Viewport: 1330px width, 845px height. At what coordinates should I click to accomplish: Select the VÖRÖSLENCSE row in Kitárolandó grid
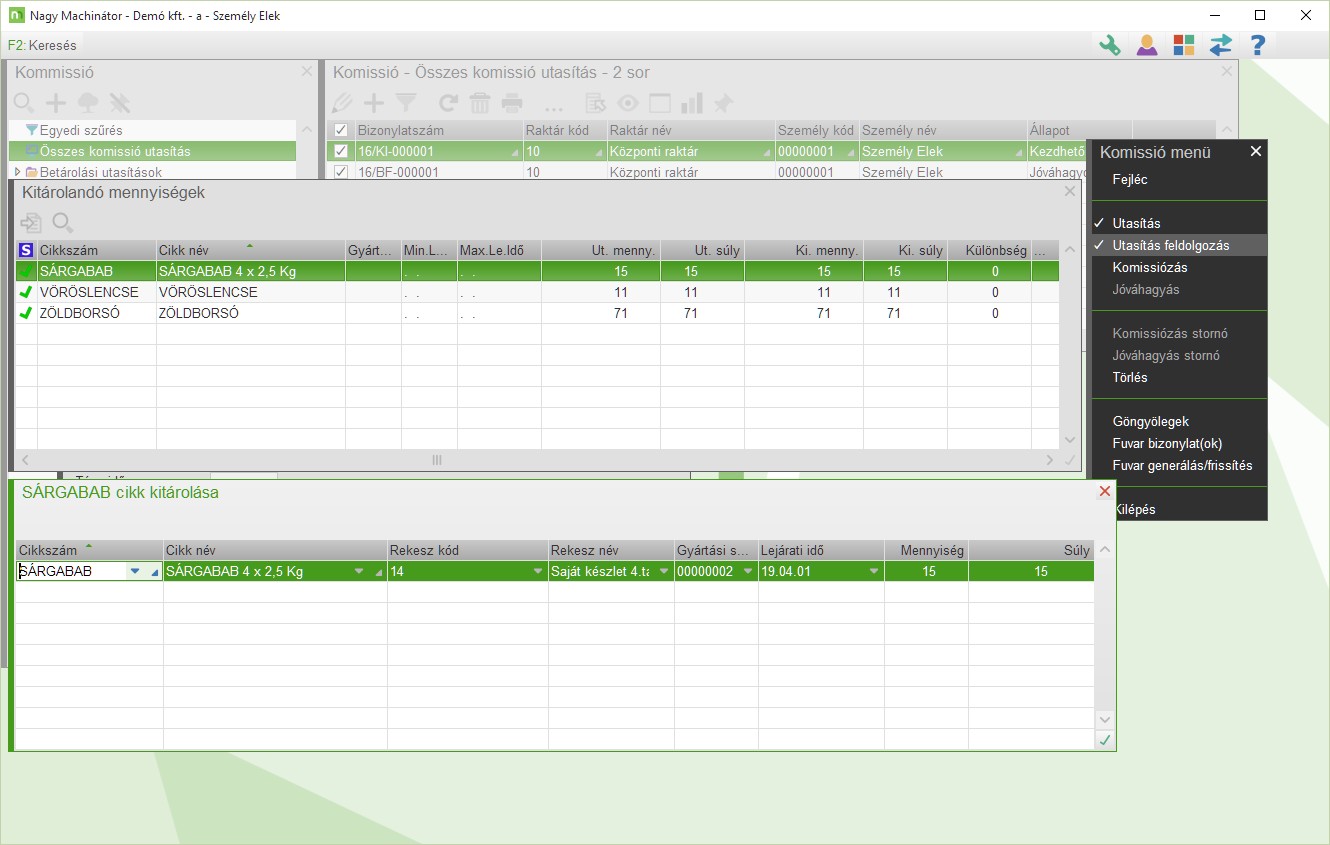coord(537,292)
